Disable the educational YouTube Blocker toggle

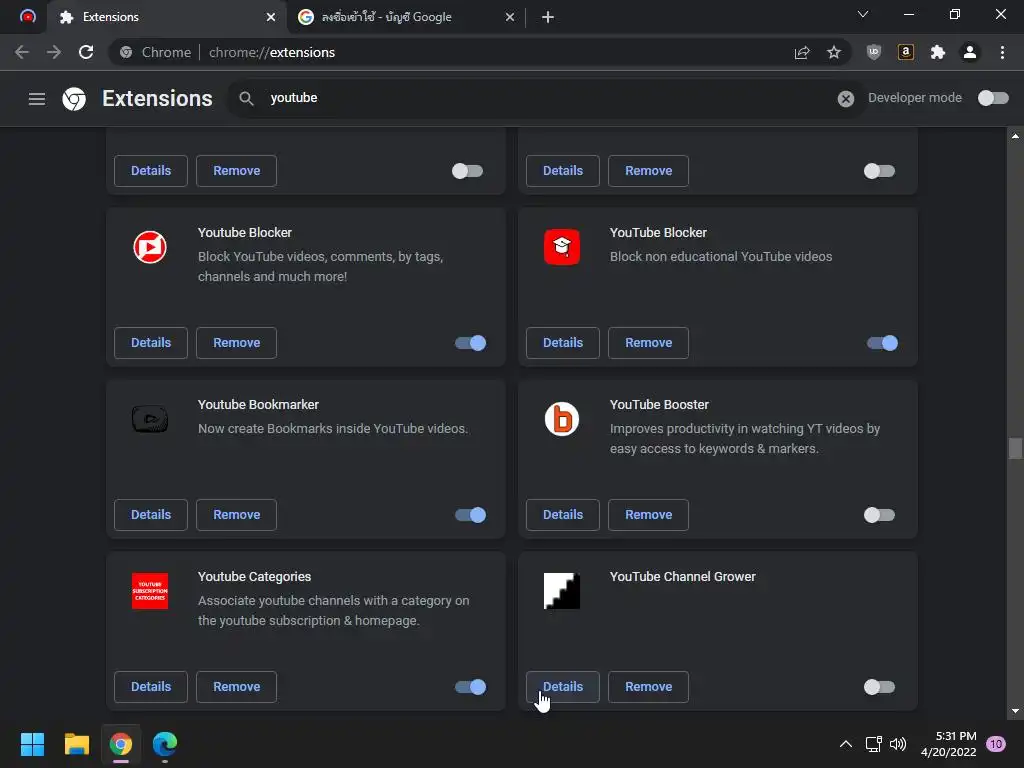[x=882, y=343]
